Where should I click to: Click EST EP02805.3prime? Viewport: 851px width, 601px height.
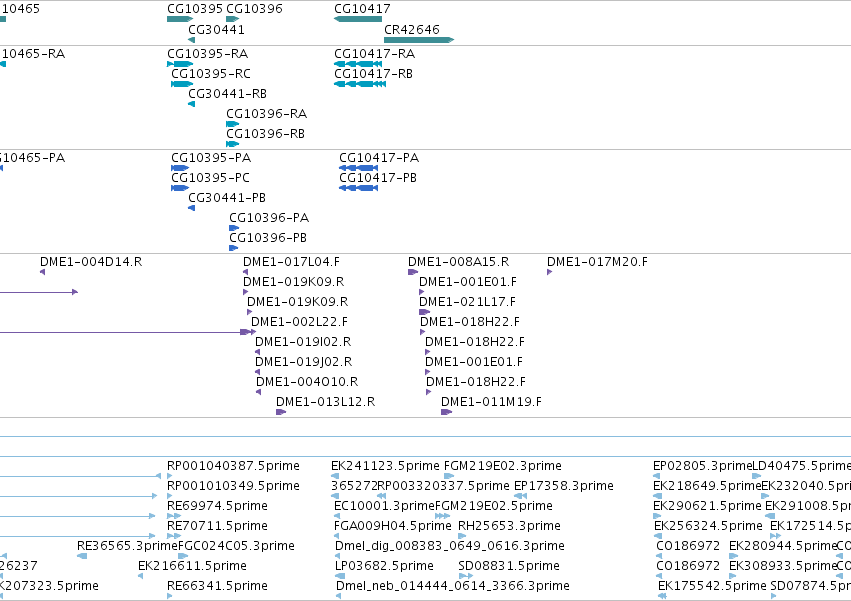coord(702,466)
